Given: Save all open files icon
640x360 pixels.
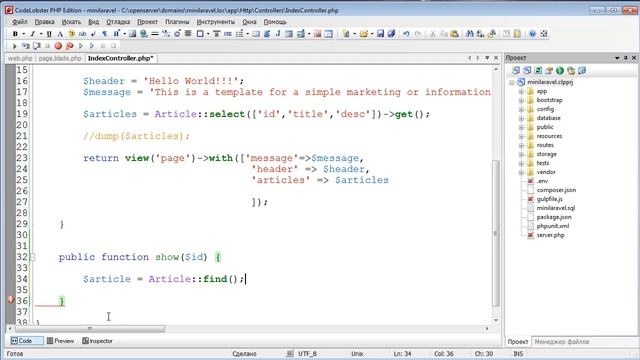Looking at the screenshot, I should (x=391, y=34).
